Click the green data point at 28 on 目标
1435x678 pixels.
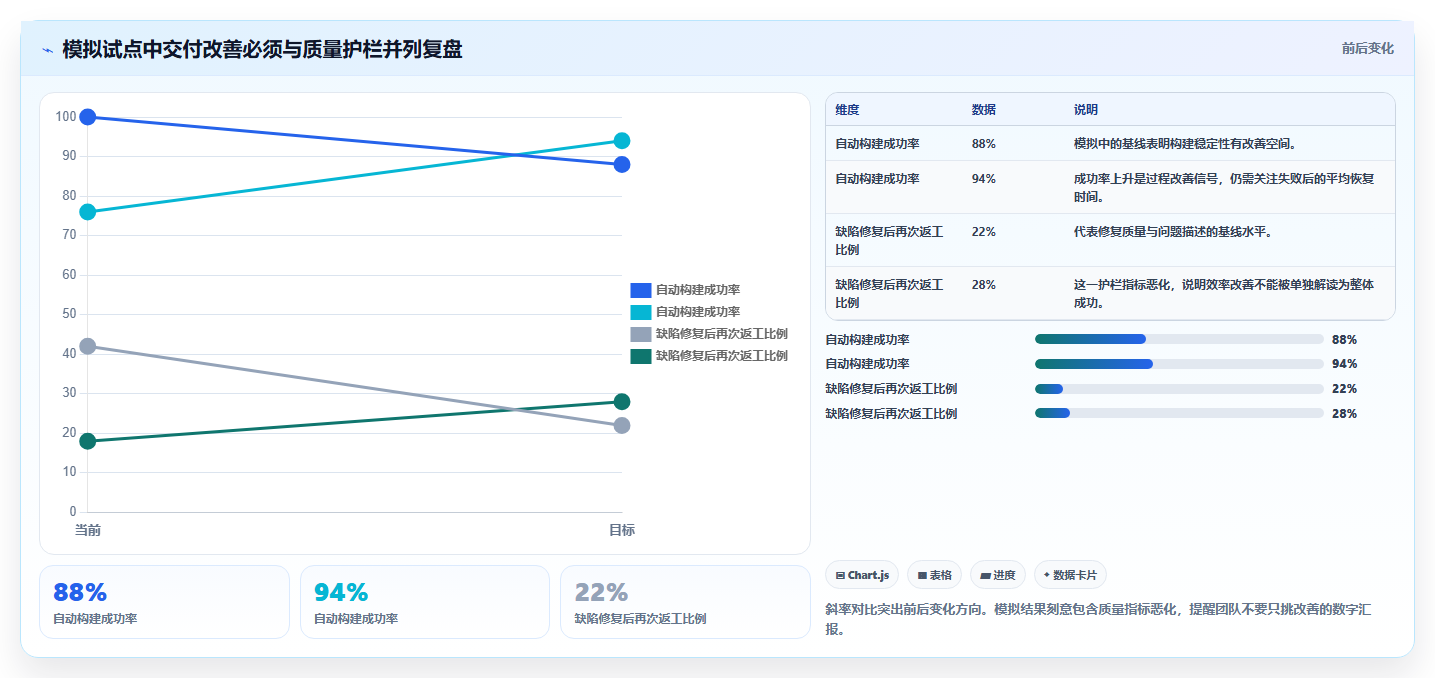click(x=622, y=402)
